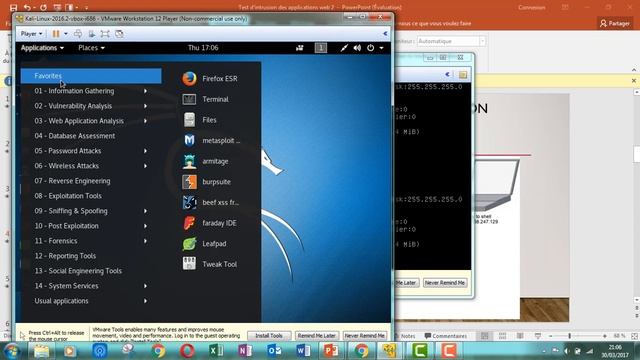
Task: Expand 01 - Information Gathering submenu
Action: click(145, 91)
